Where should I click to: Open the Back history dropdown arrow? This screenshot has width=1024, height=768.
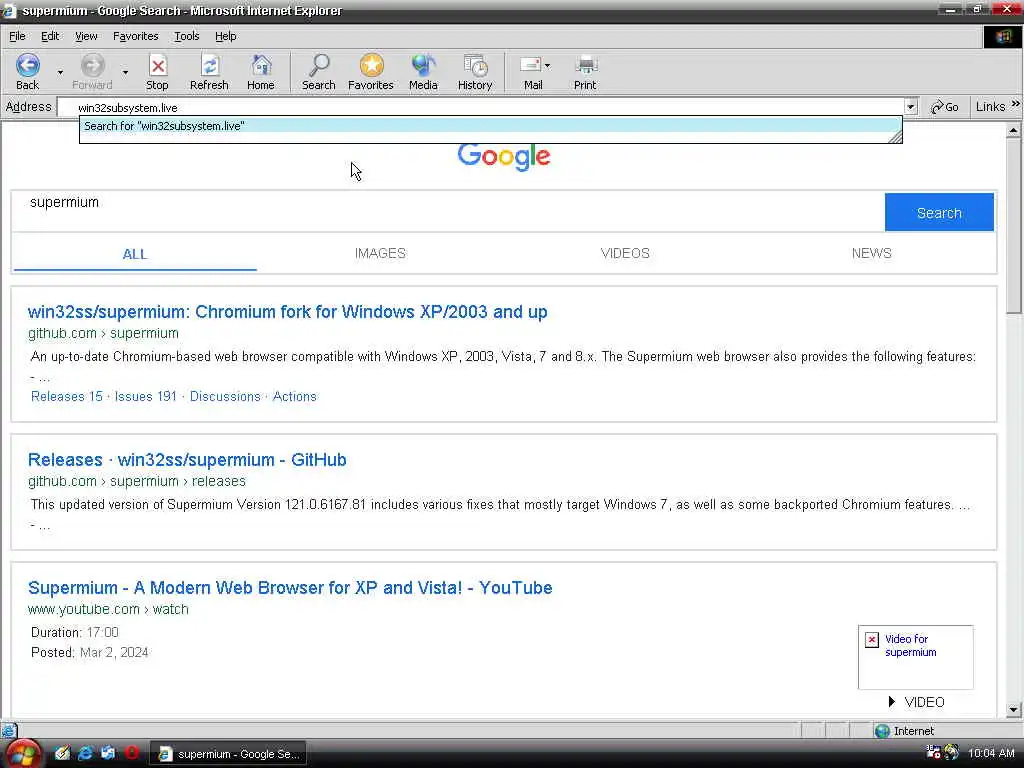[x=60, y=72]
